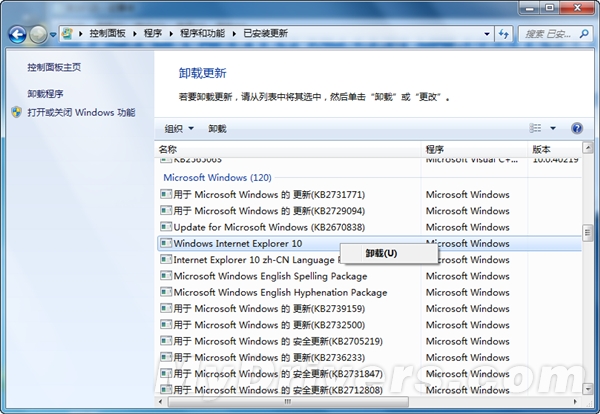
Task: Click vertical scrollbar up arrow
Action: tap(587, 147)
